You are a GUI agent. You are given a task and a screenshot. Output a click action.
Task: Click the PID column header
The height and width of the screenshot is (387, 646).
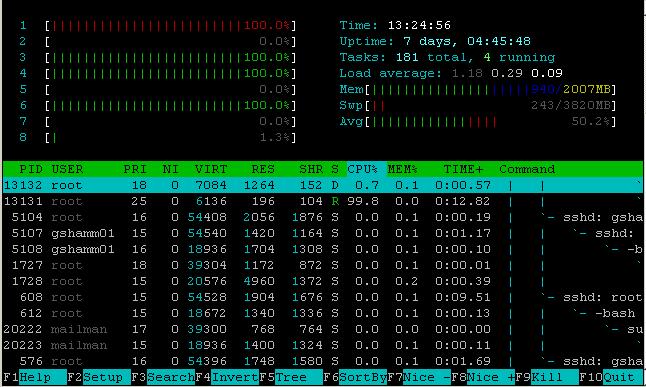click(30, 169)
